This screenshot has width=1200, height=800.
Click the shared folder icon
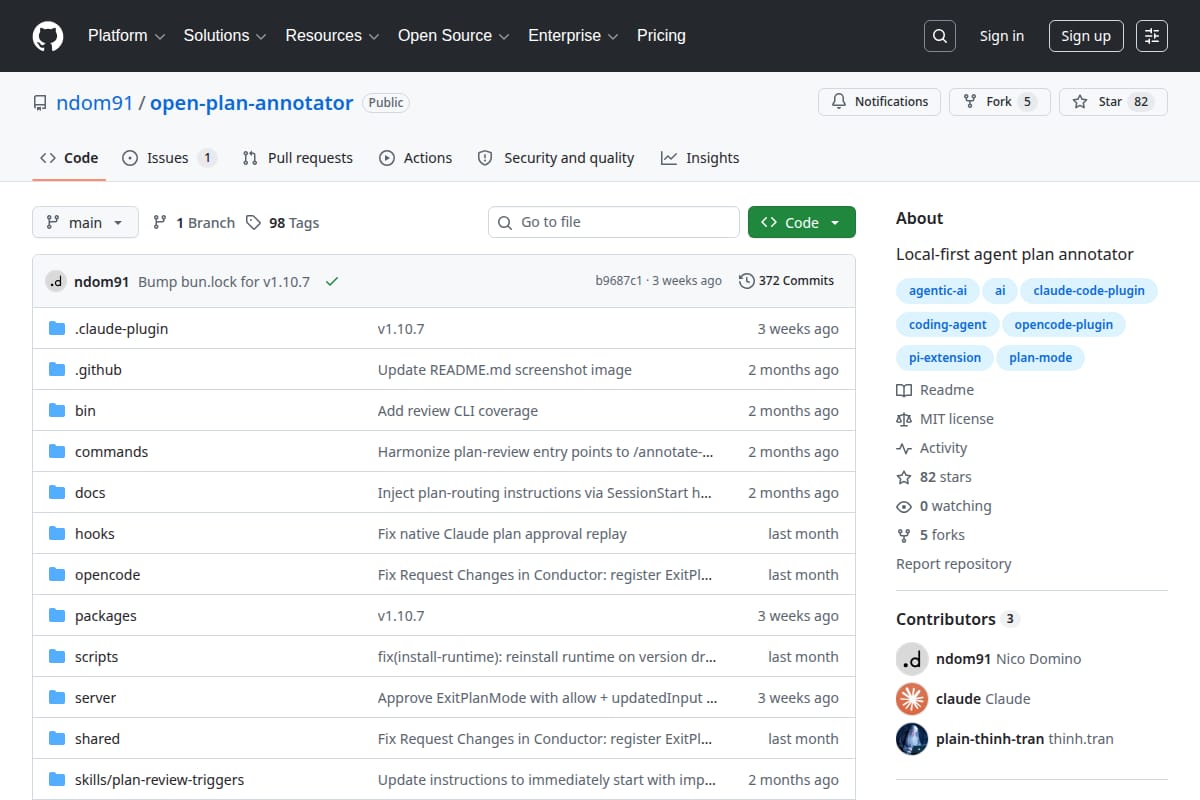(57, 739)
